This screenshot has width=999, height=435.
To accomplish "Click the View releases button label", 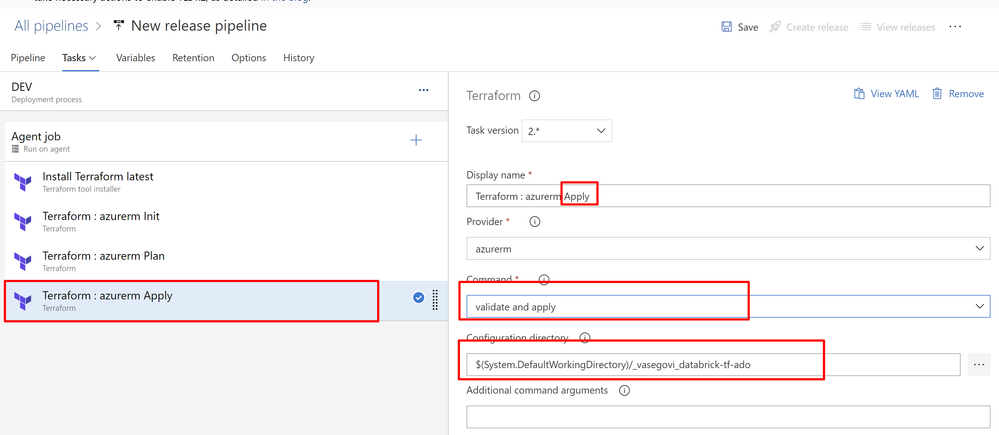I will click(x=906, y=27).
